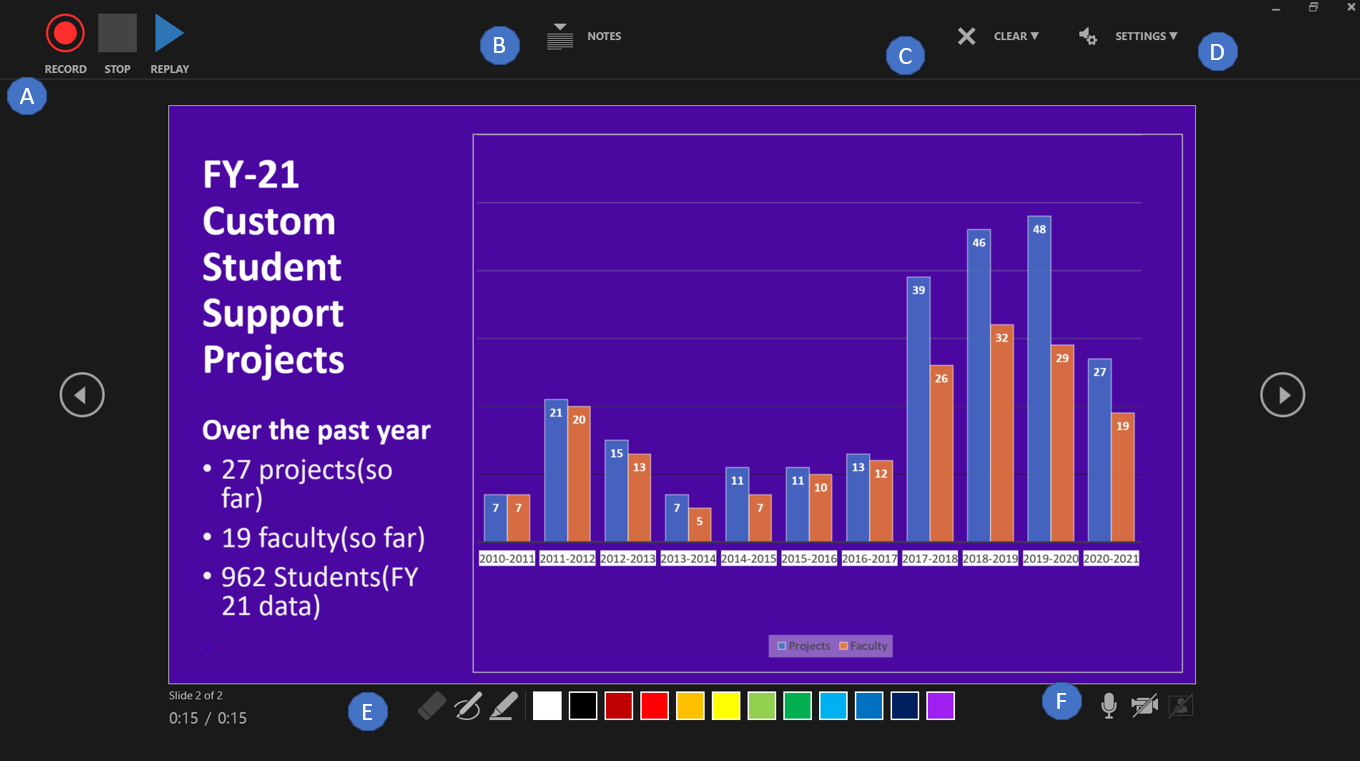Image resolution: width=1360 pixels, height=761 pixels.
Task: Pick the dark red ink color
Action: point(619,706)
